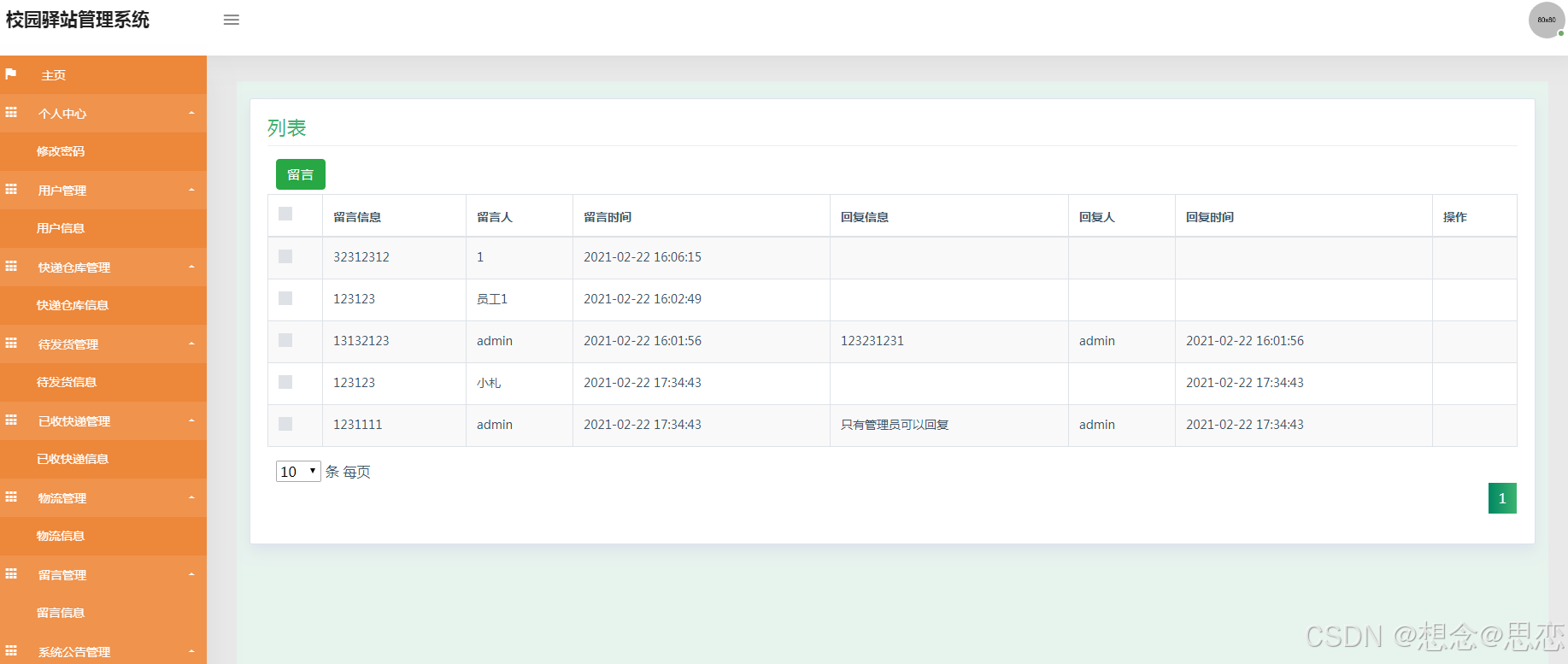This screenshot has height=664, width=1568.
Task: Open 待发货信息 in sidebar
Action: pos(67,382)
